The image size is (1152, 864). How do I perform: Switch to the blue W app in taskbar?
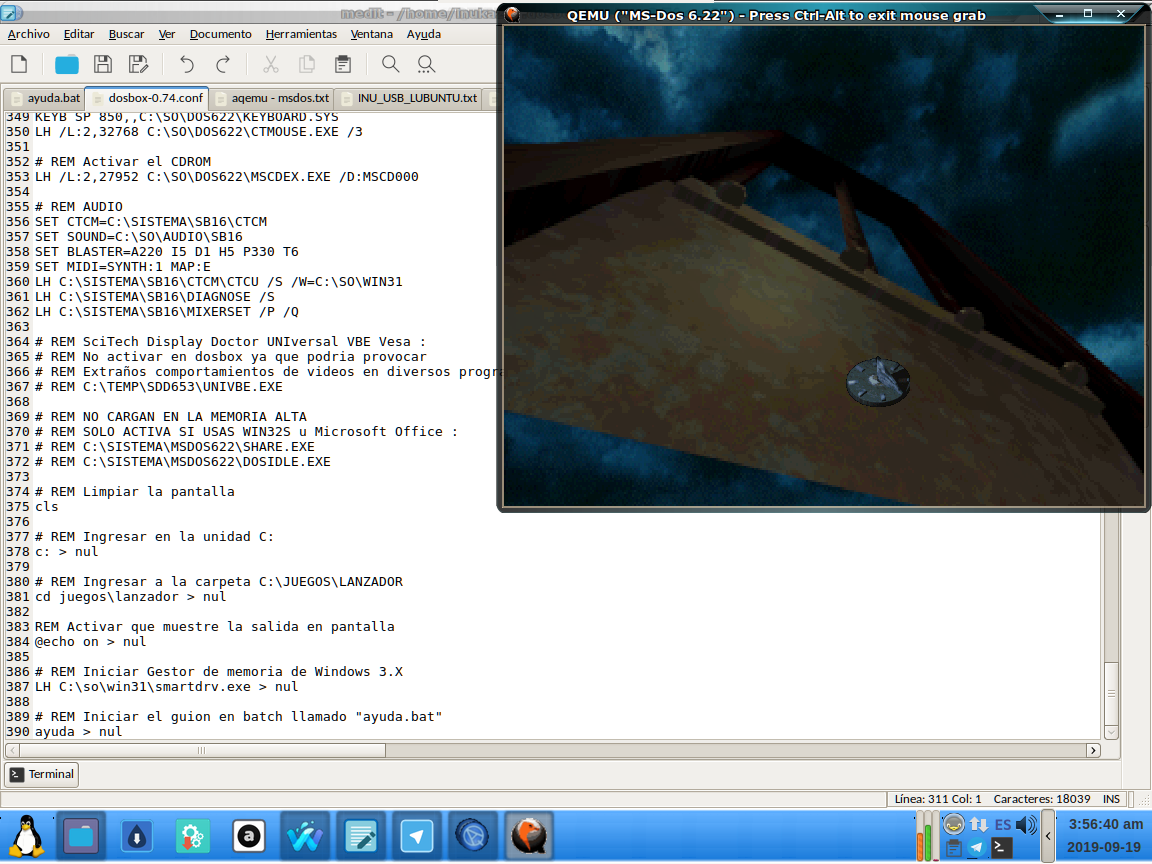pyautogui.click(x=304, y=836)
